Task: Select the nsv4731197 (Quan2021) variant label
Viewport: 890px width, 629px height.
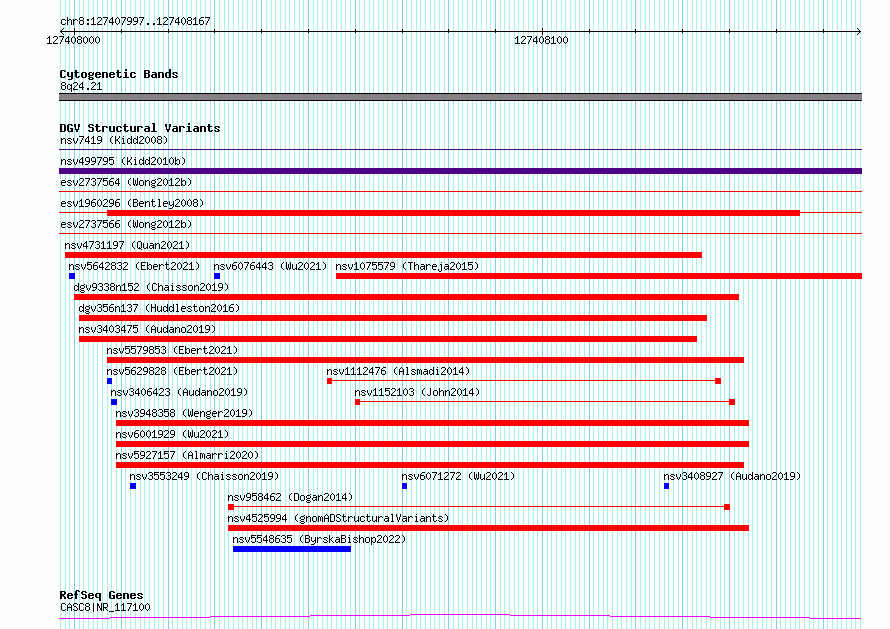Action: 127,245
